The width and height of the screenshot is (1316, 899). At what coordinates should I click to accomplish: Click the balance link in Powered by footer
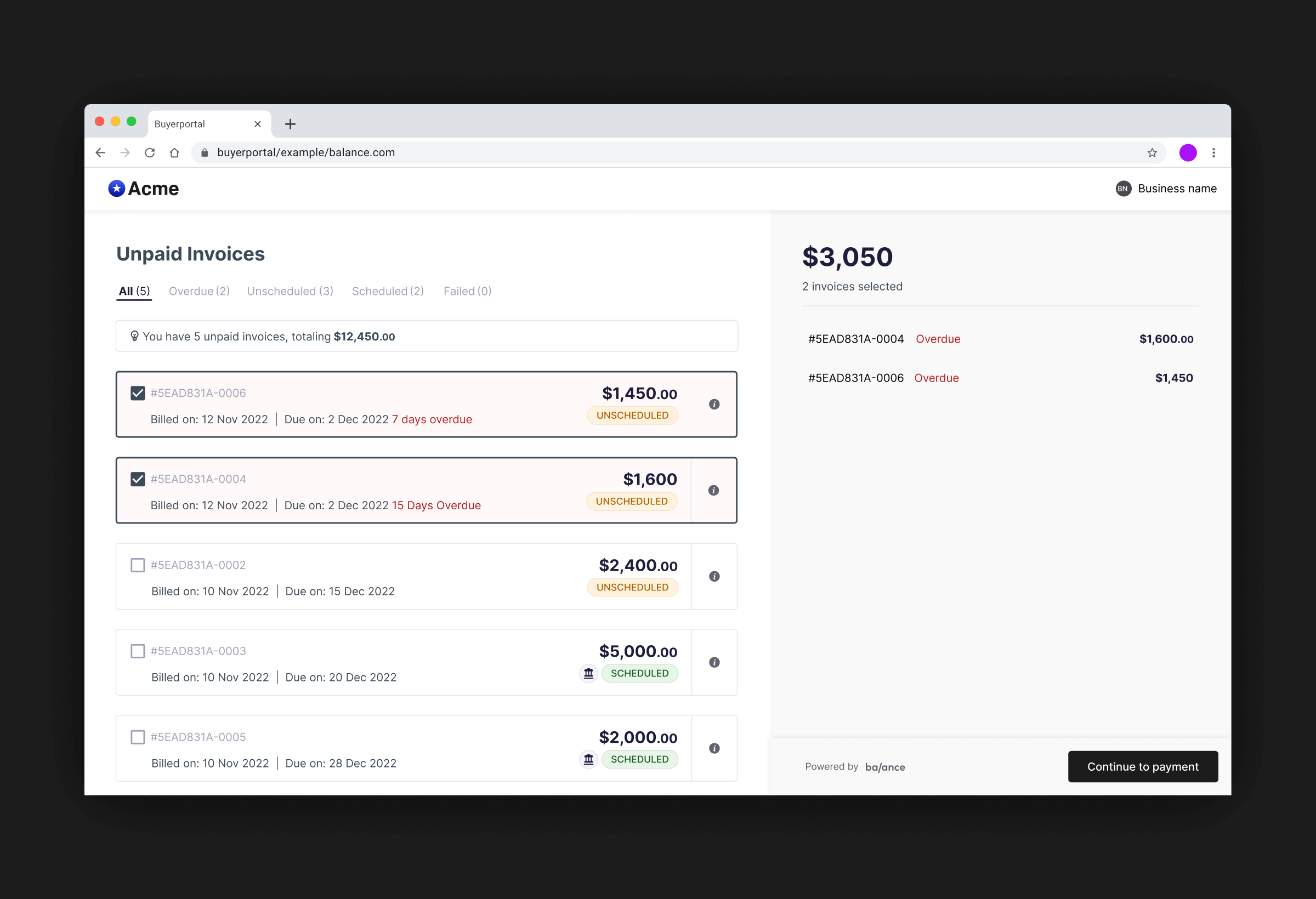885,766
